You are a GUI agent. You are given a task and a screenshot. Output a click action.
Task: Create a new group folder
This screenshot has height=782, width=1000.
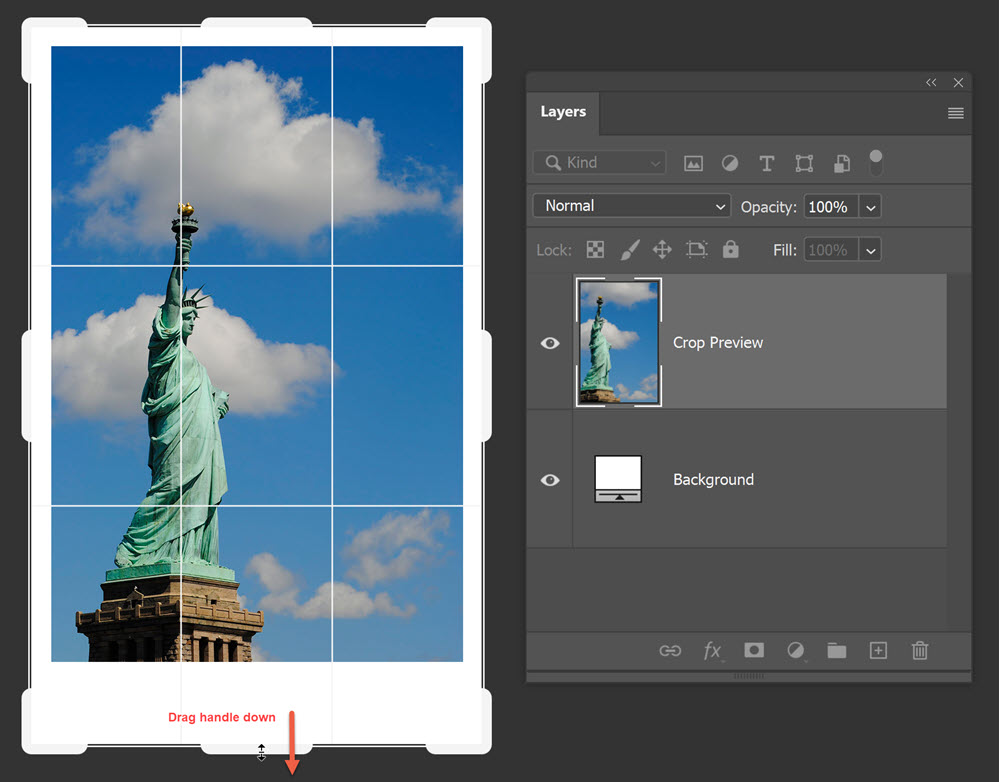[837, 651]
